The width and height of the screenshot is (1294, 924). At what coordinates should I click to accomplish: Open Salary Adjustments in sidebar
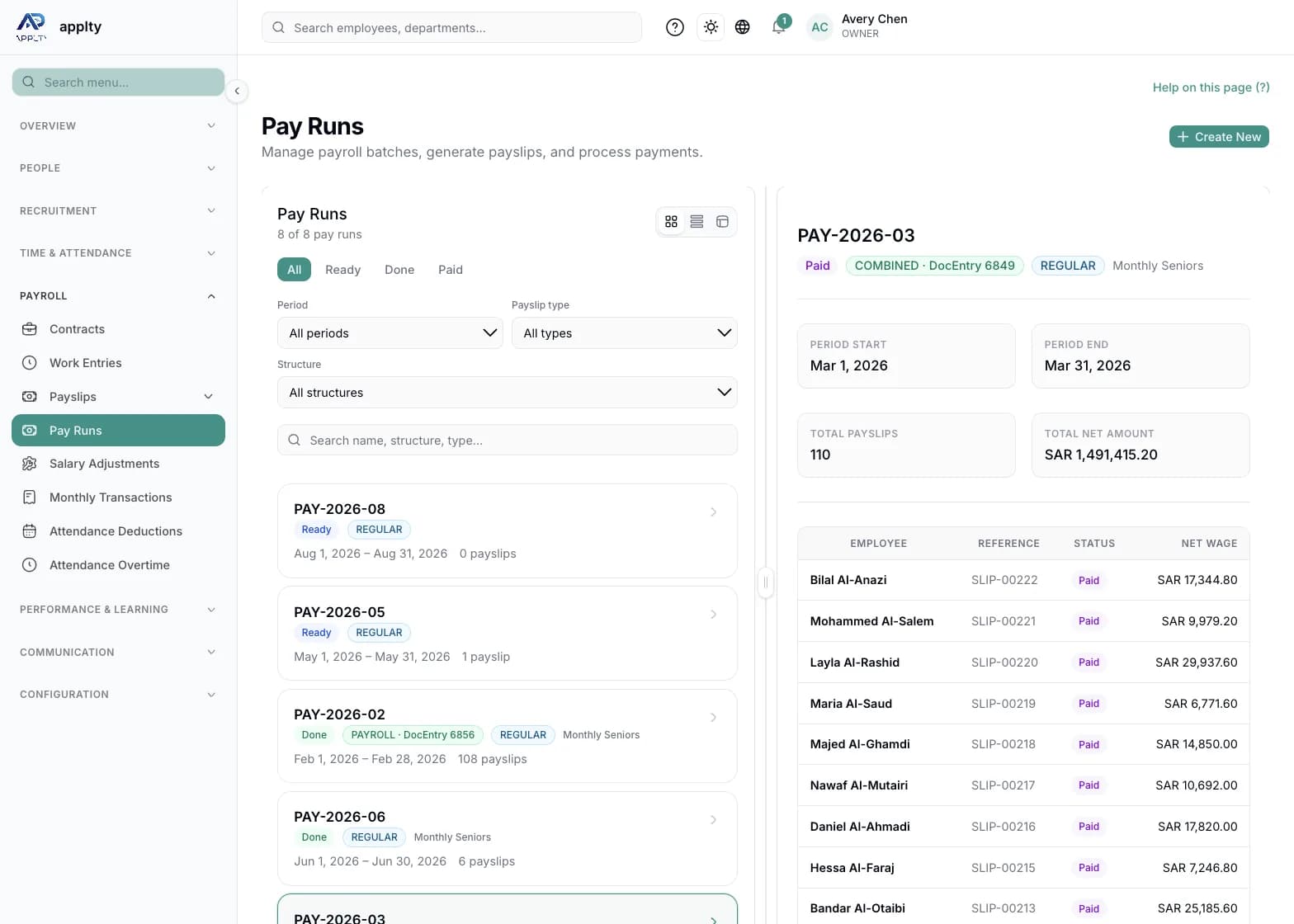[118, 464]
